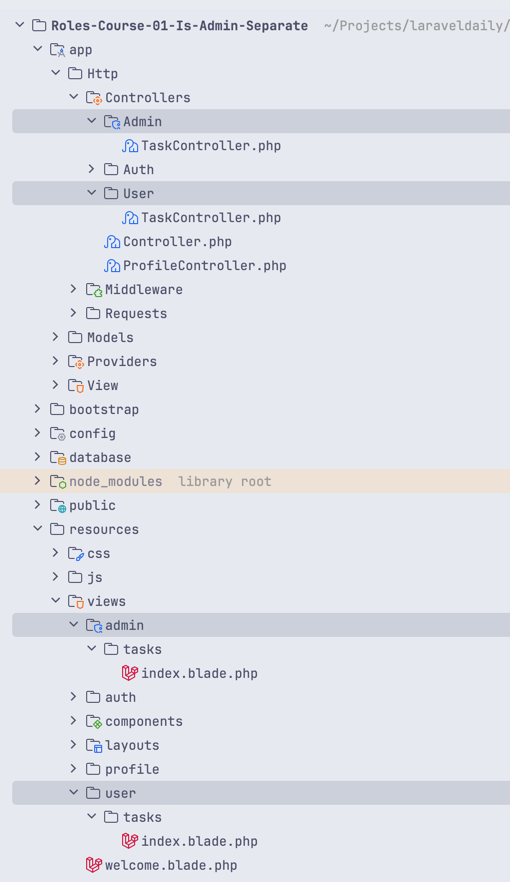Expand the Models folder chevron
Image resolution: width=510 pixels, height=882 pixels.
click(55, 337)
